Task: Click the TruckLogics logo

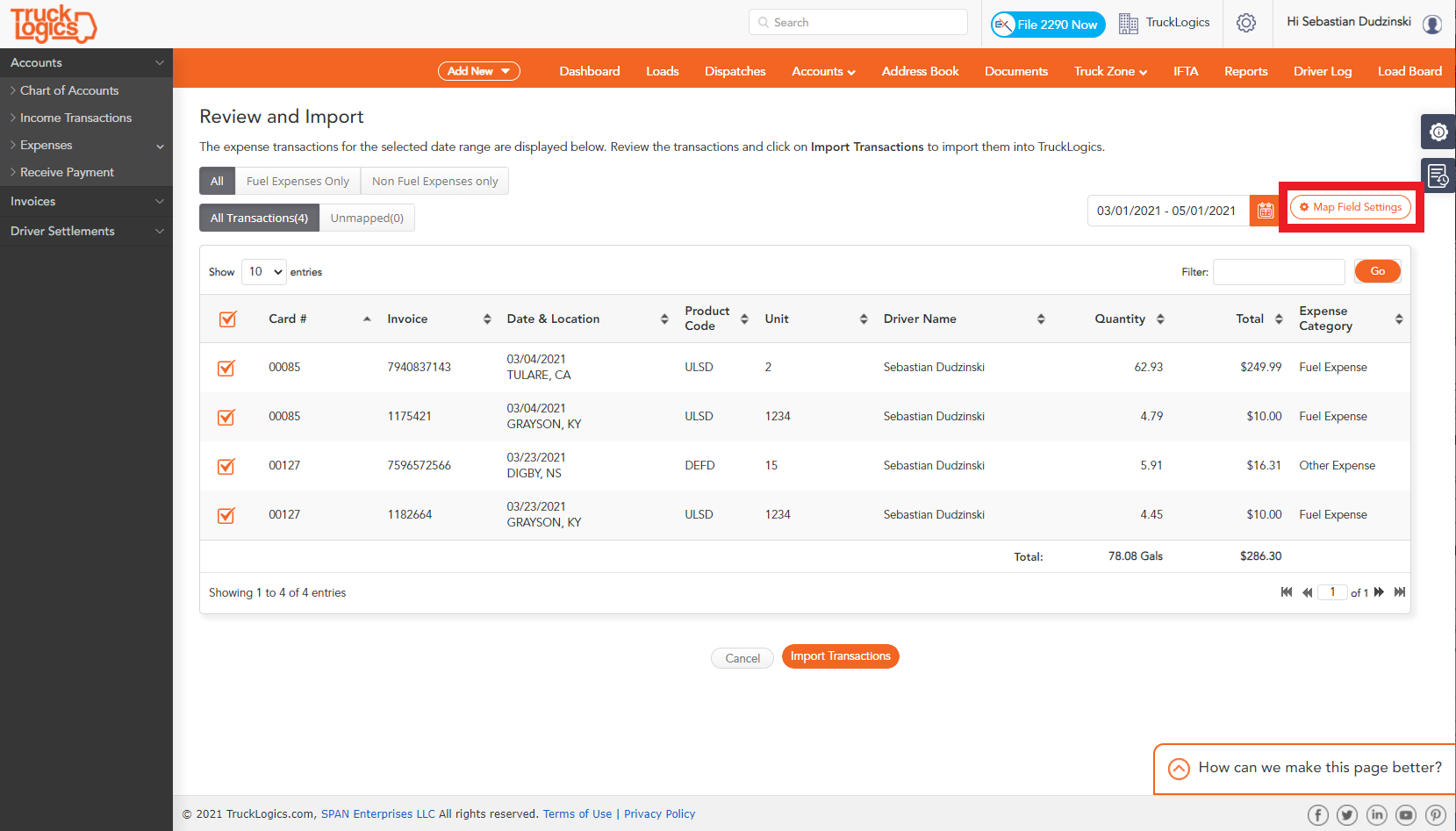Action: (54, 24)
